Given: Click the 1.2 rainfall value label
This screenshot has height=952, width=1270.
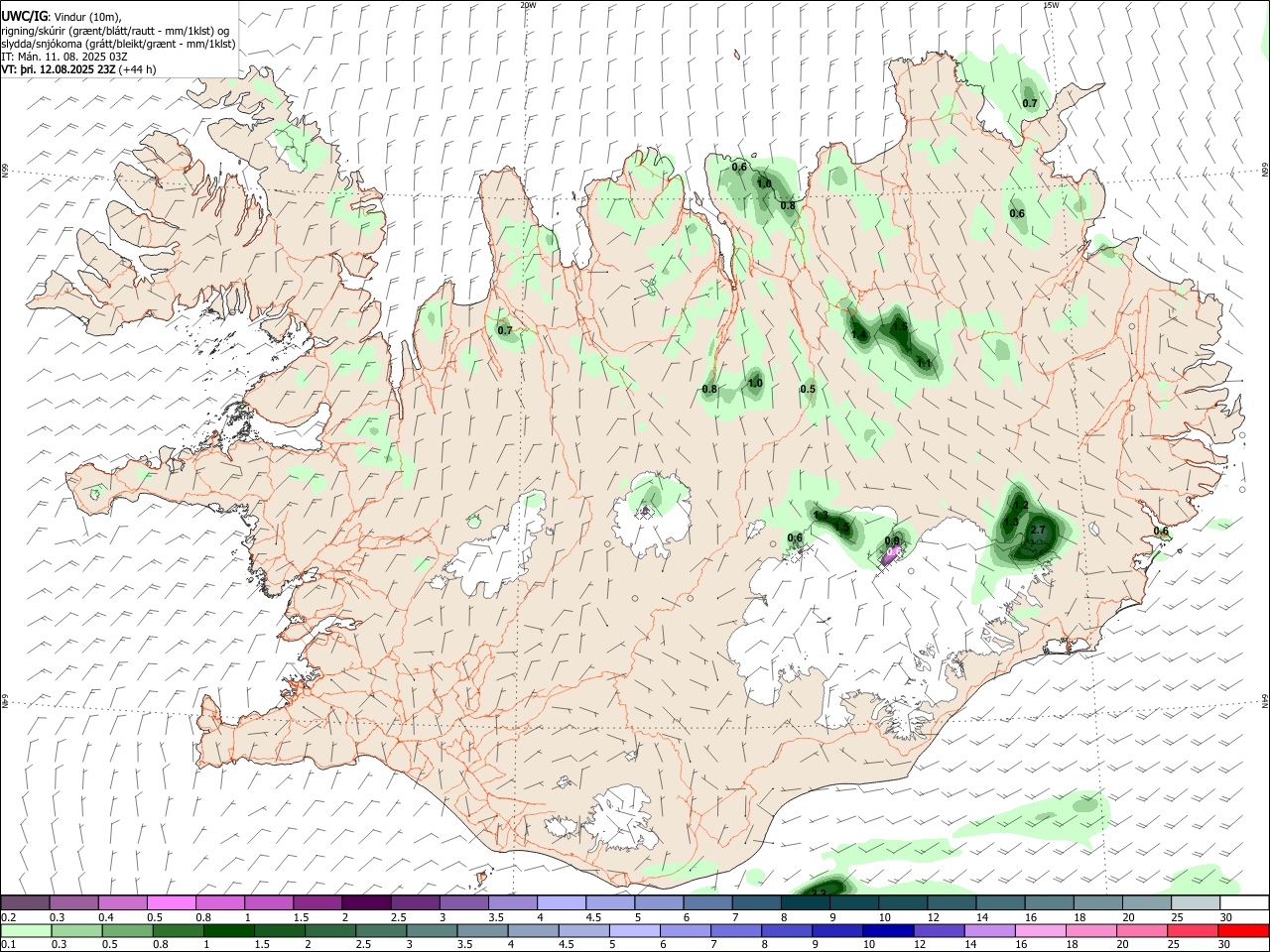Looking at the screenshot, I should [1020, 506].
